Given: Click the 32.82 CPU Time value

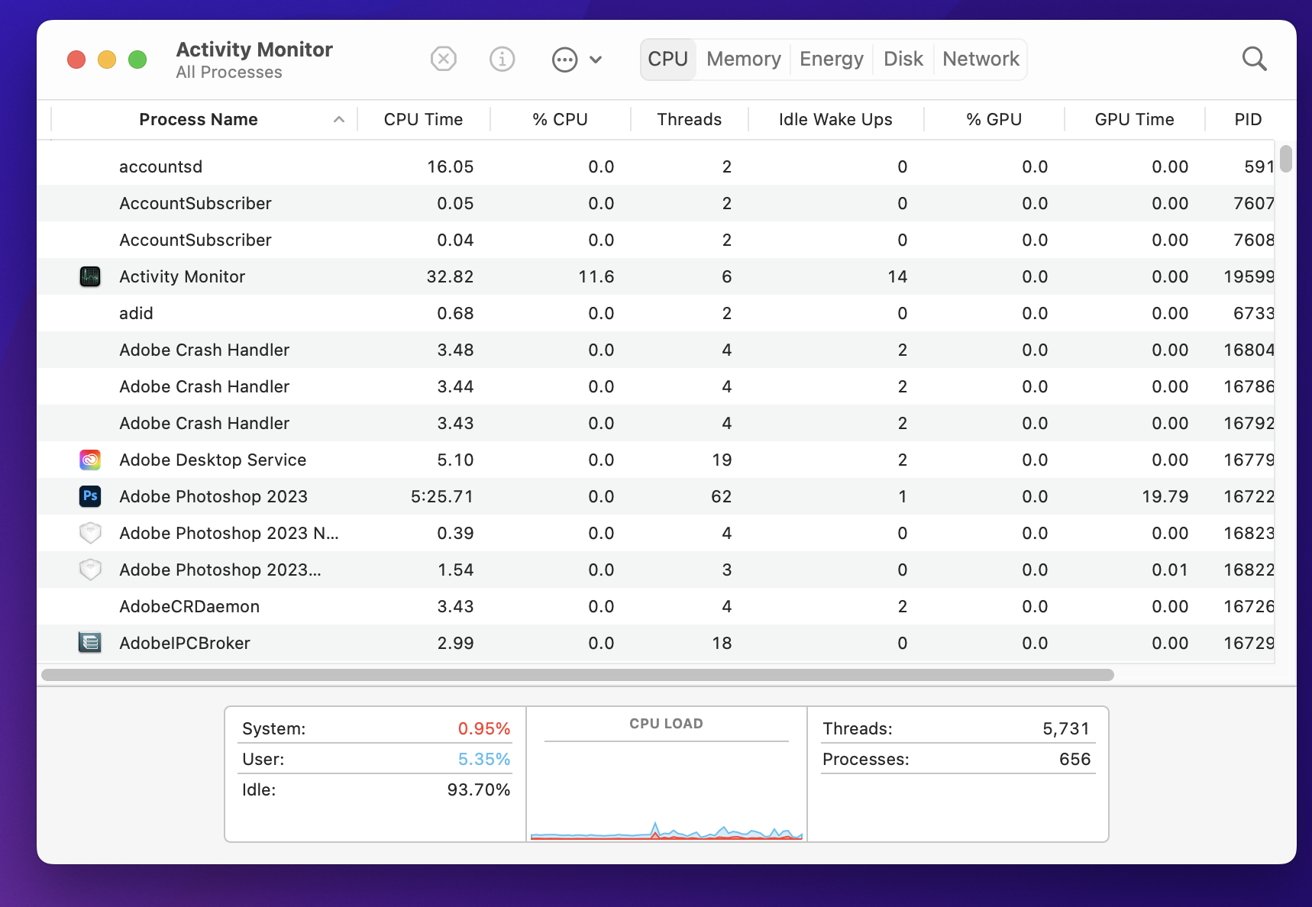Looking at the screenshot, I should click(x=450, y=277).
